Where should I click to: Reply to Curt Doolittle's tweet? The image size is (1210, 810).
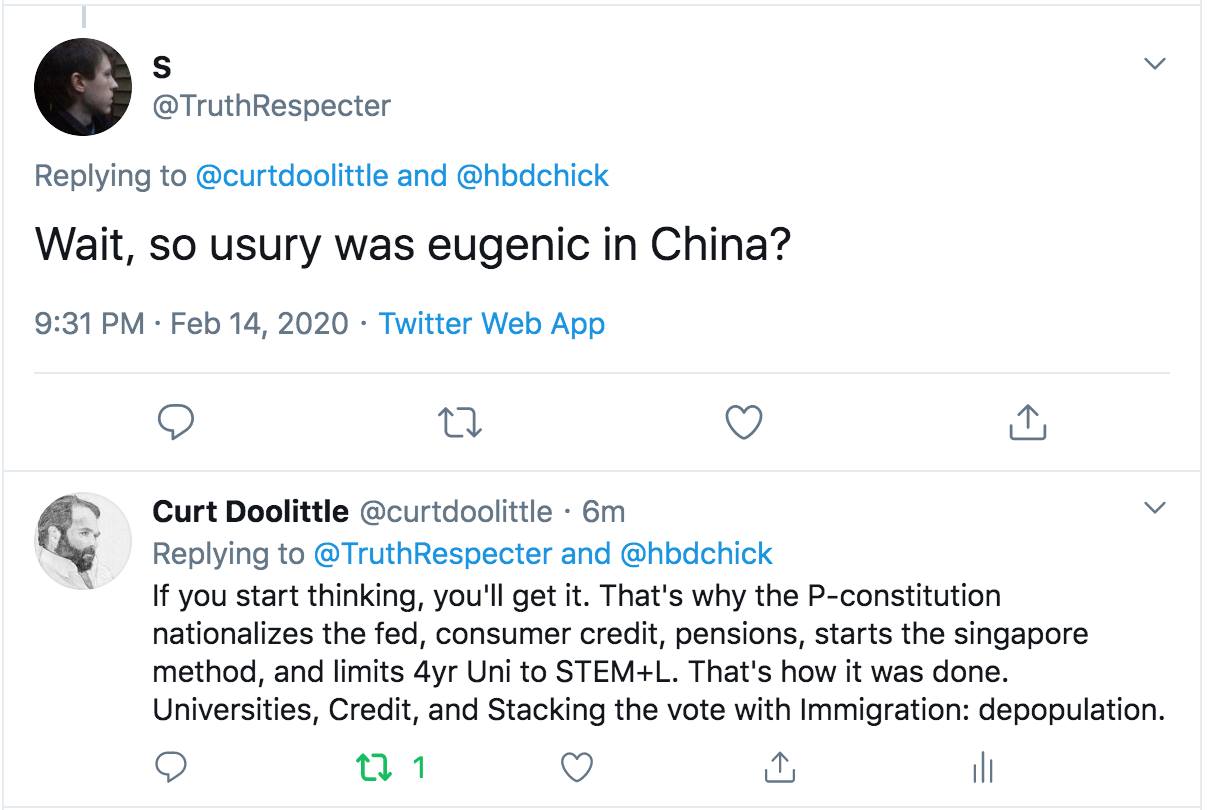point(175,767)
